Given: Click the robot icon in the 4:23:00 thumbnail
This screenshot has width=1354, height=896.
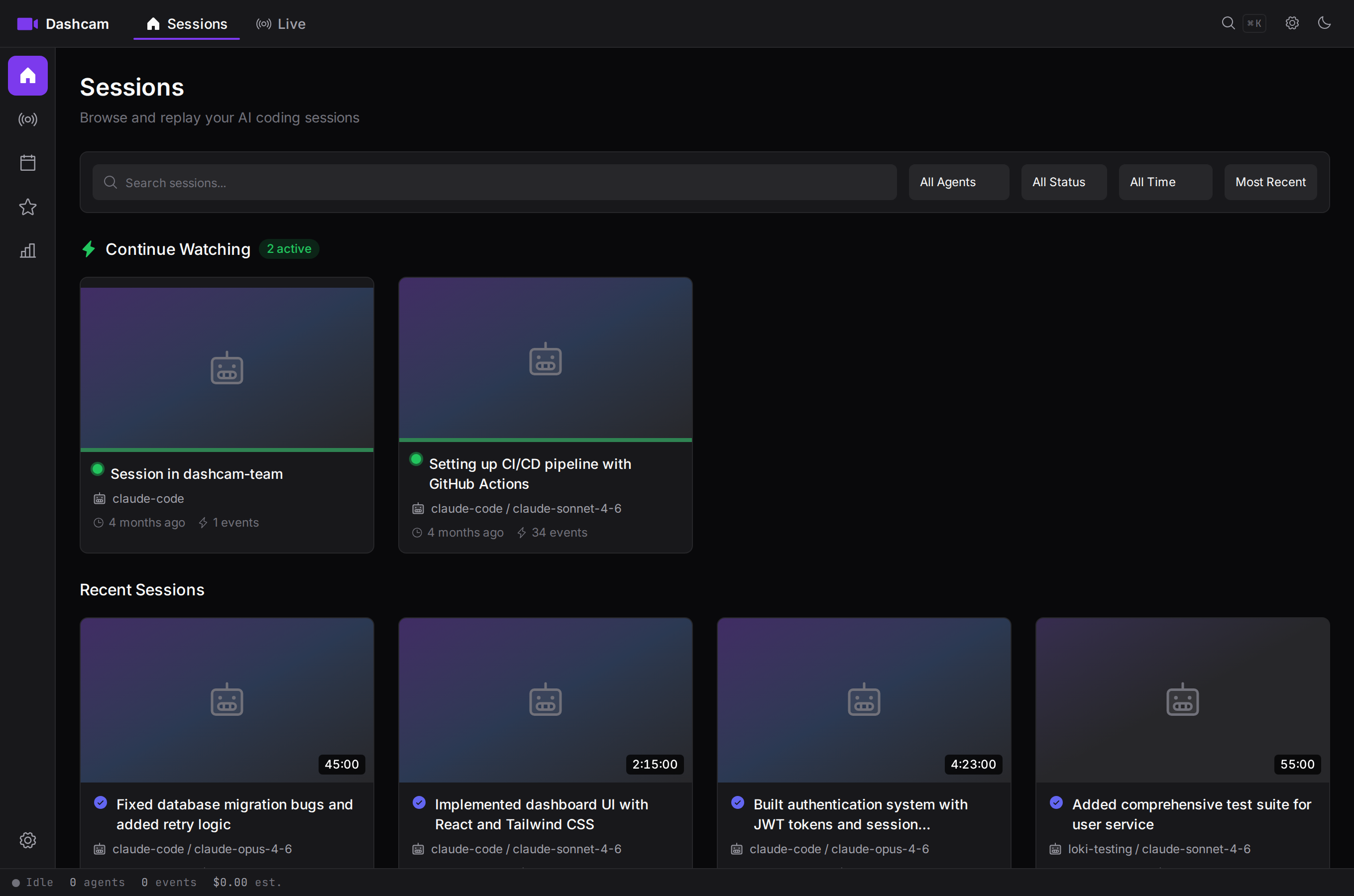Looking at the screenshot, I should tap(863, 699).
